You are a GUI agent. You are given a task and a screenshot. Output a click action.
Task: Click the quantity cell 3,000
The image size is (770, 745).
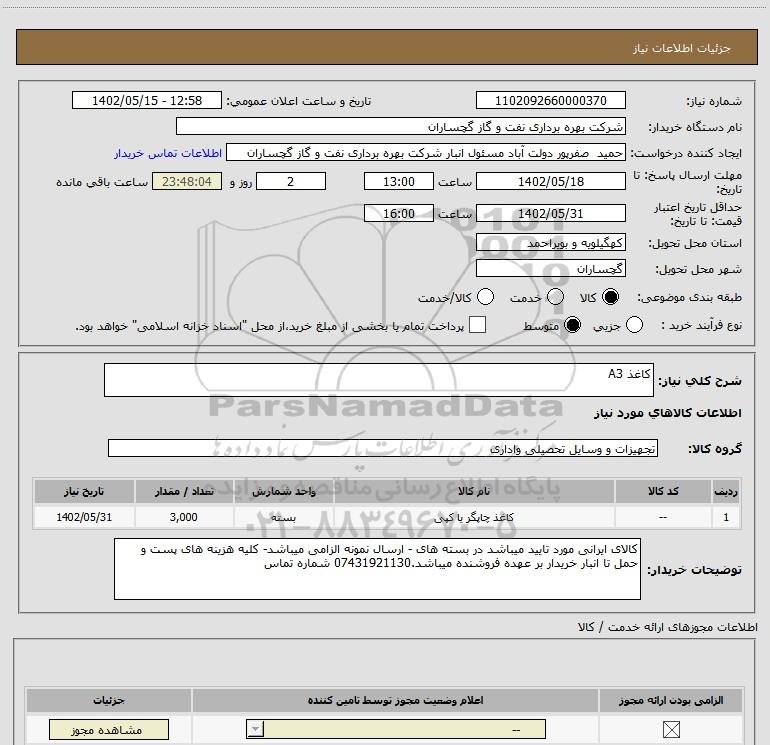pyautogui.click(x=184, y=517)
